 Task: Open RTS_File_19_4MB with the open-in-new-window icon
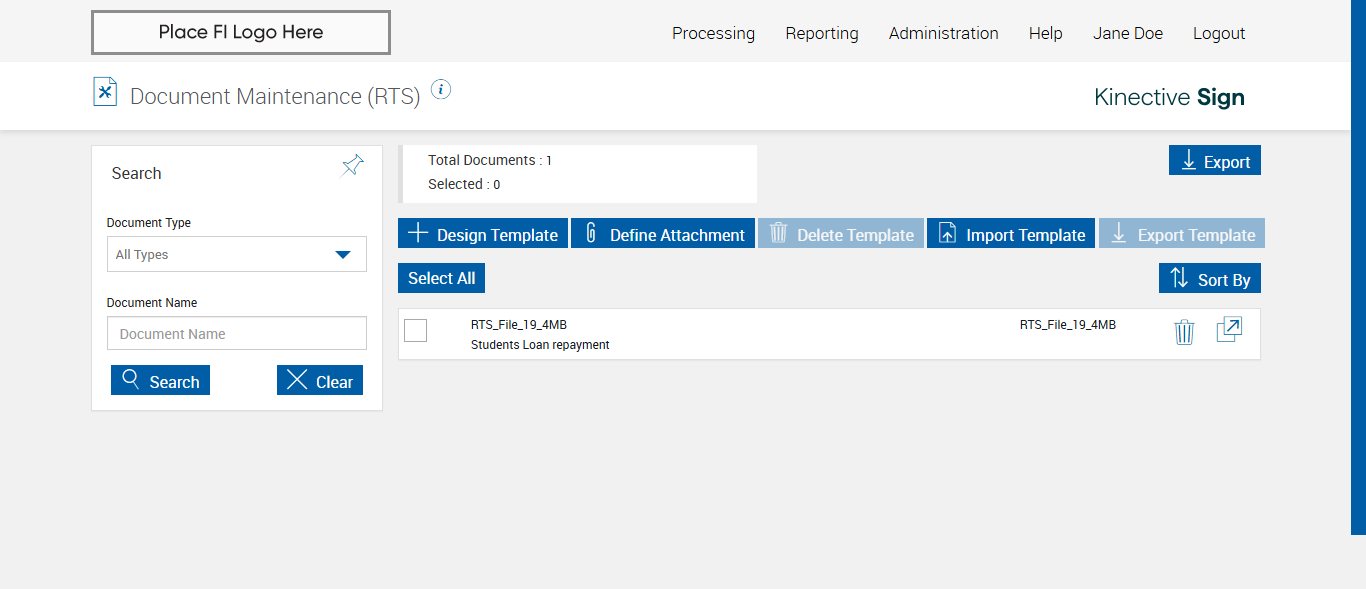[1229, 330]
